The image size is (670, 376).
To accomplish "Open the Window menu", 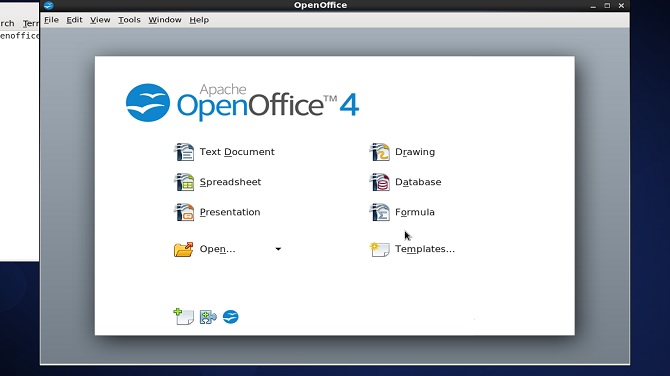I will click(165, 20).
